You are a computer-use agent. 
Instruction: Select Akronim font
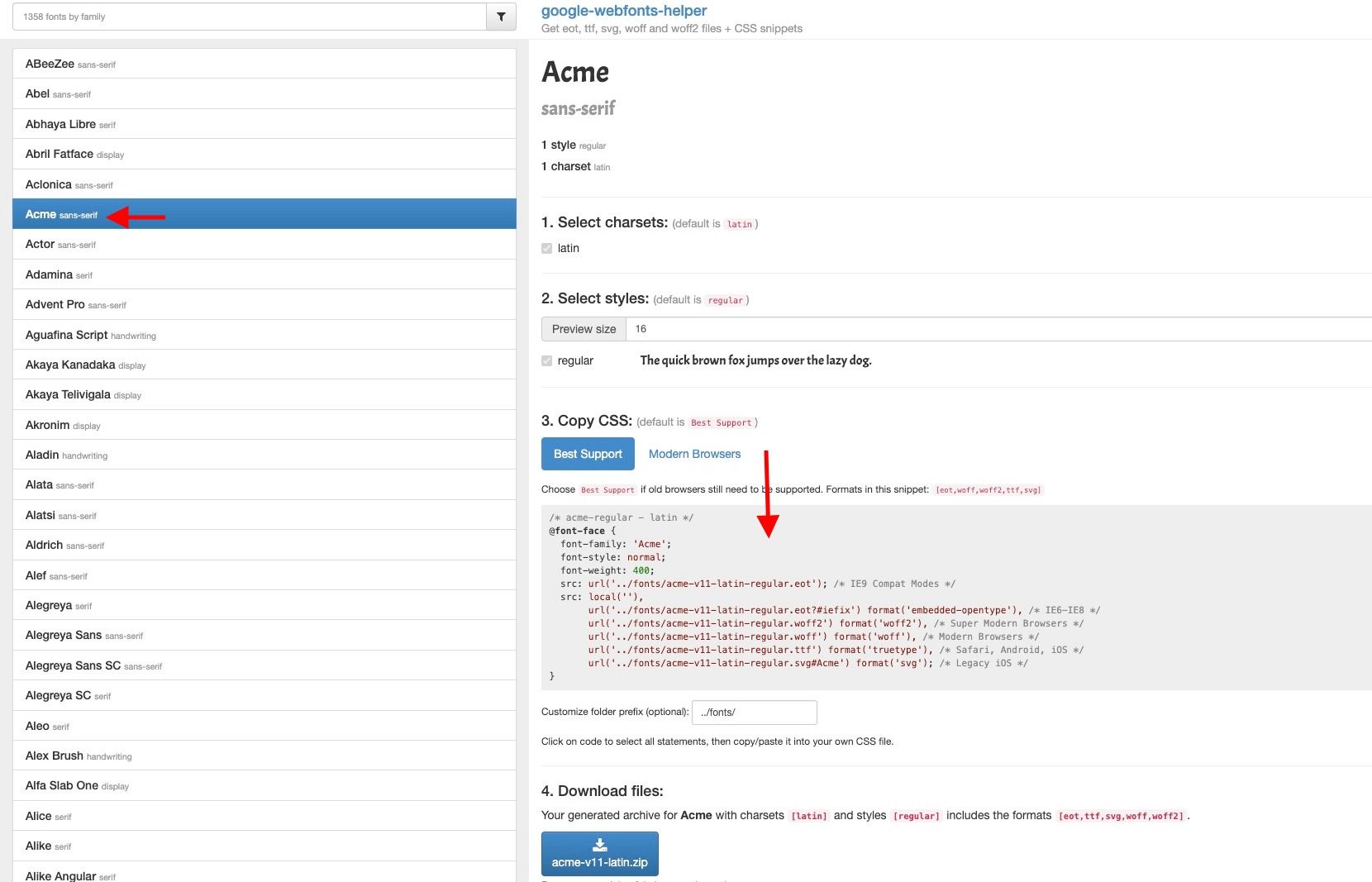[264, 425]
